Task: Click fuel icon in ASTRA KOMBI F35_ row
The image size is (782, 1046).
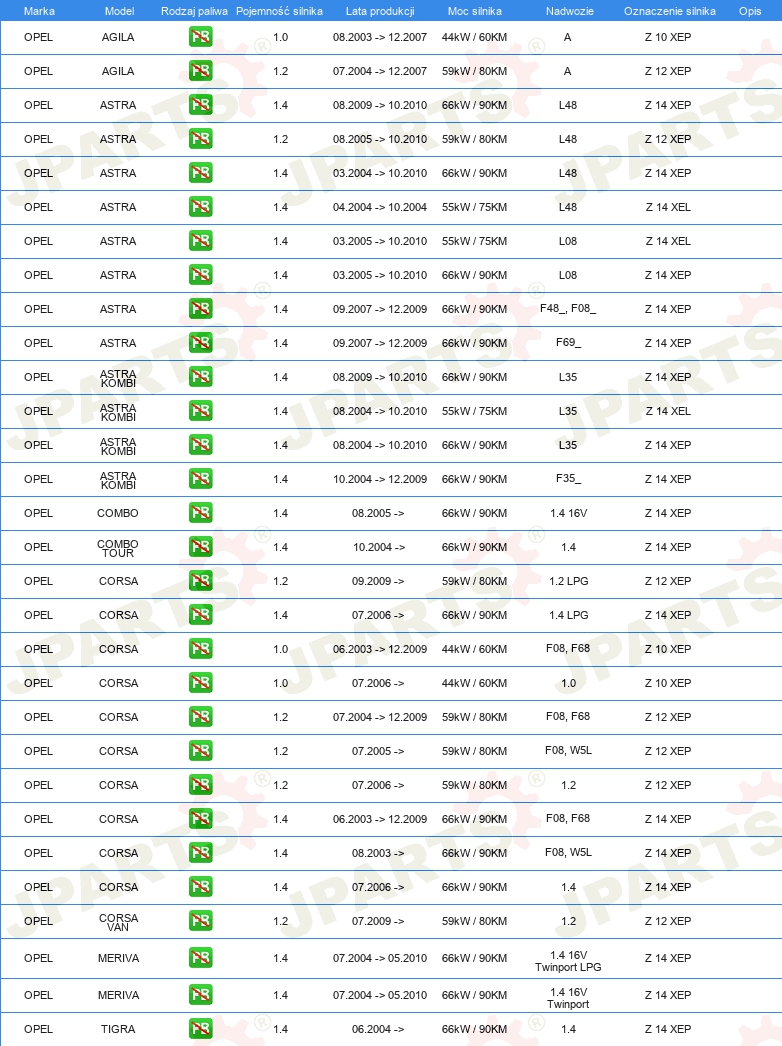Action: [x=200, y=479]
